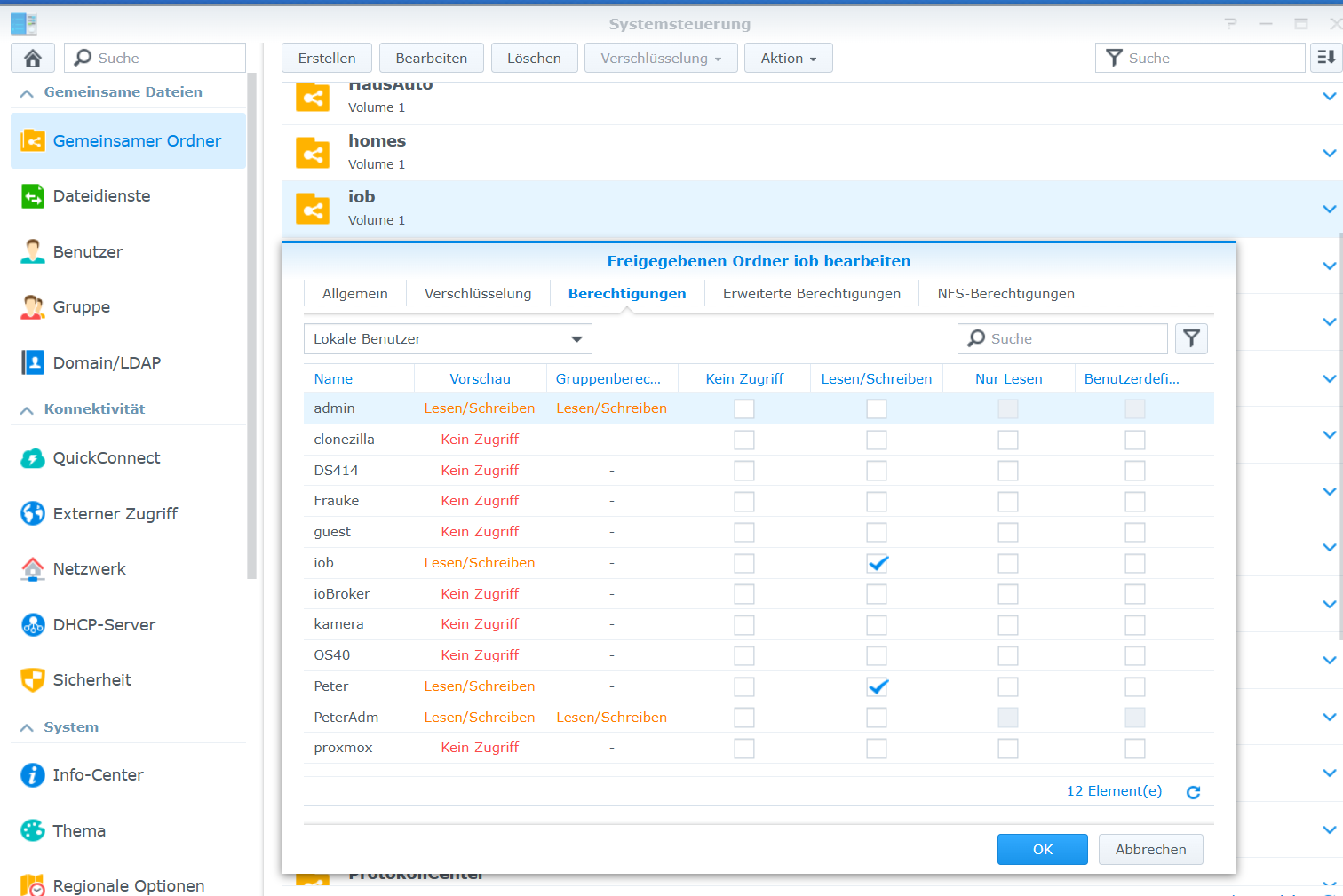
Task: Check Lesen/Schreiben for proxmox
Action: pyautogui.click(x=877, y=749)
